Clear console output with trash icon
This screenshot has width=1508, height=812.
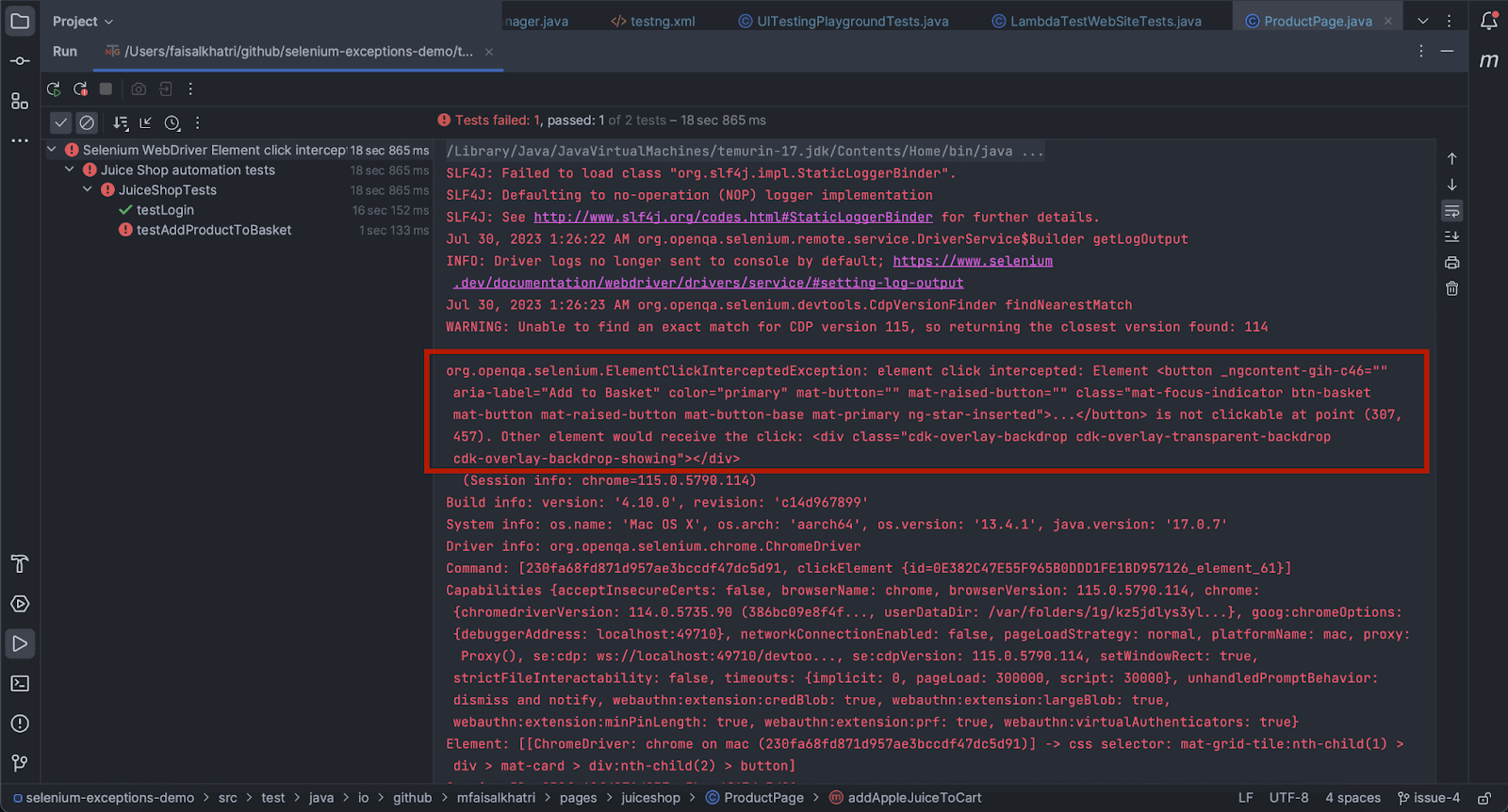point(1451,289)
